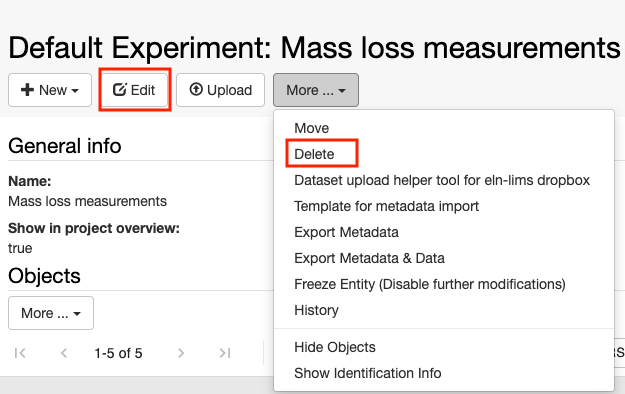This screenshot has width=625, height=394.
Task: Choose Export Metadata option
Action: 346,232
